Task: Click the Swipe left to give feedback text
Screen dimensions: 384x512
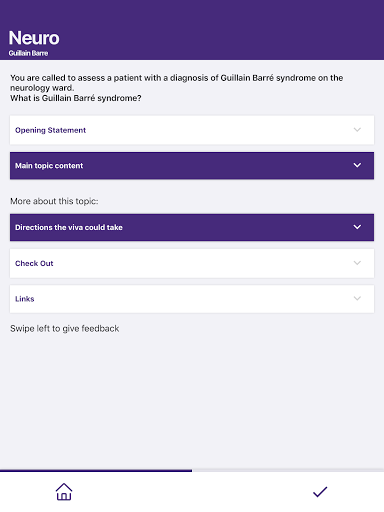Action: pos(65,329)
